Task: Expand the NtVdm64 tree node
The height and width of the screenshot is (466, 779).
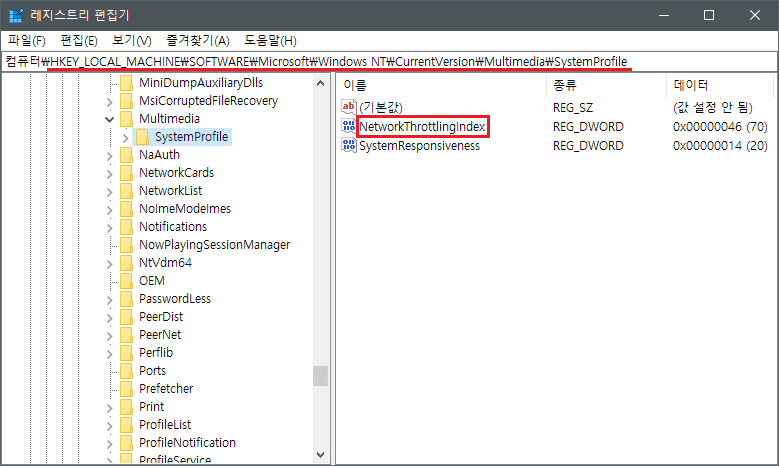Action: 110,264
